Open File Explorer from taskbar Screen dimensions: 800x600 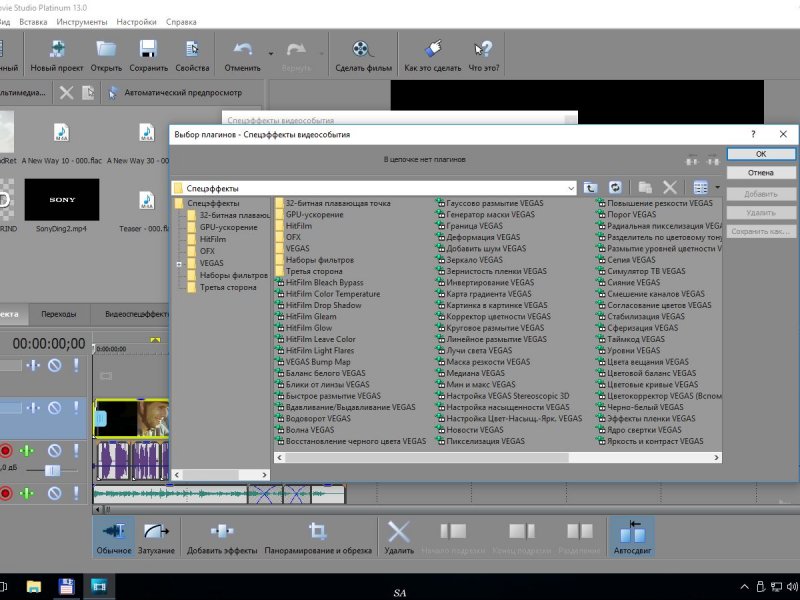tap(34, 587)
